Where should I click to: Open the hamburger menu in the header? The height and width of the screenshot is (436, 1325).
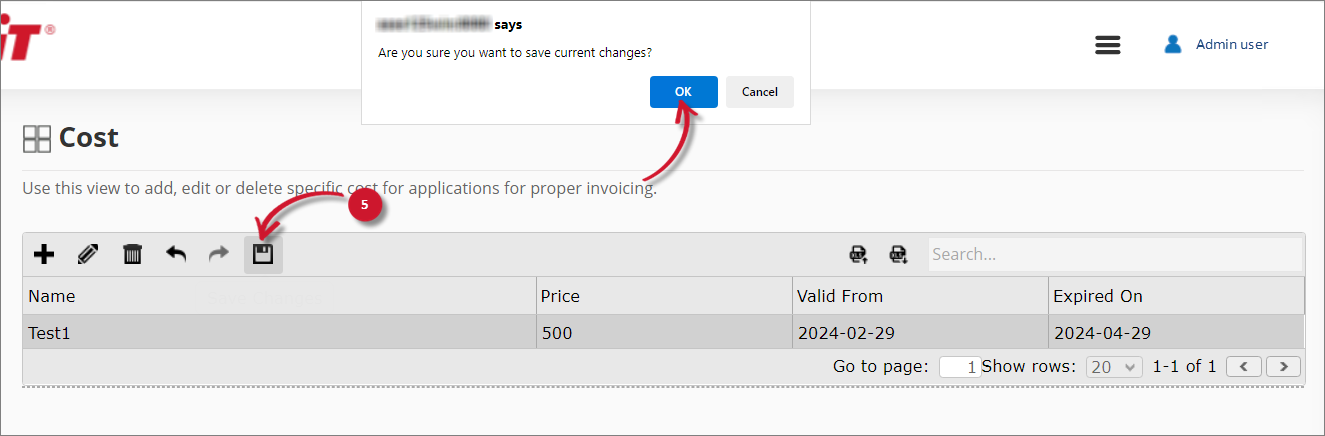[x=1108, y=45]
